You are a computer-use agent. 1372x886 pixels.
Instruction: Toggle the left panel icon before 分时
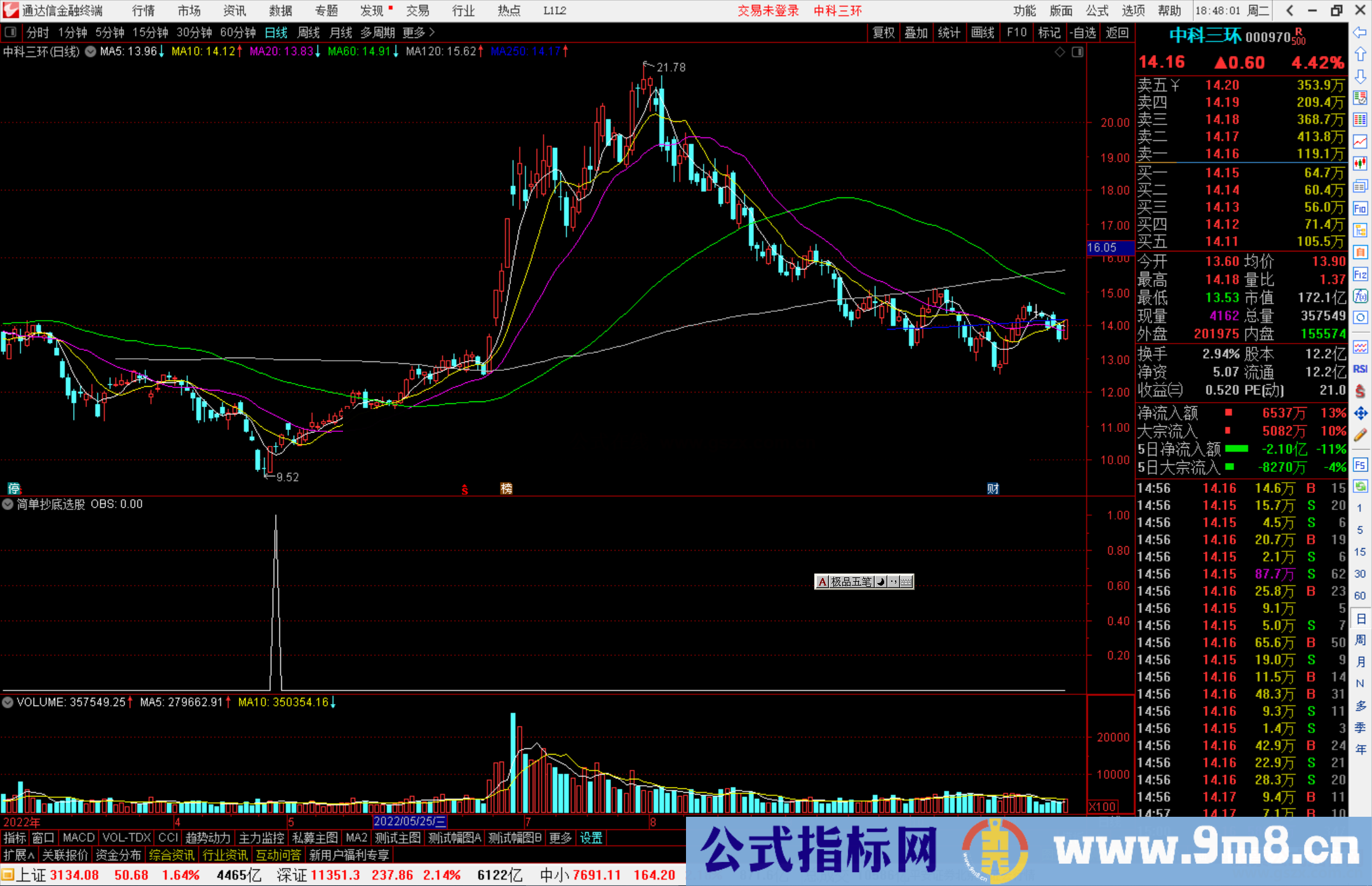pyautogui.click(x=11, y=32)
